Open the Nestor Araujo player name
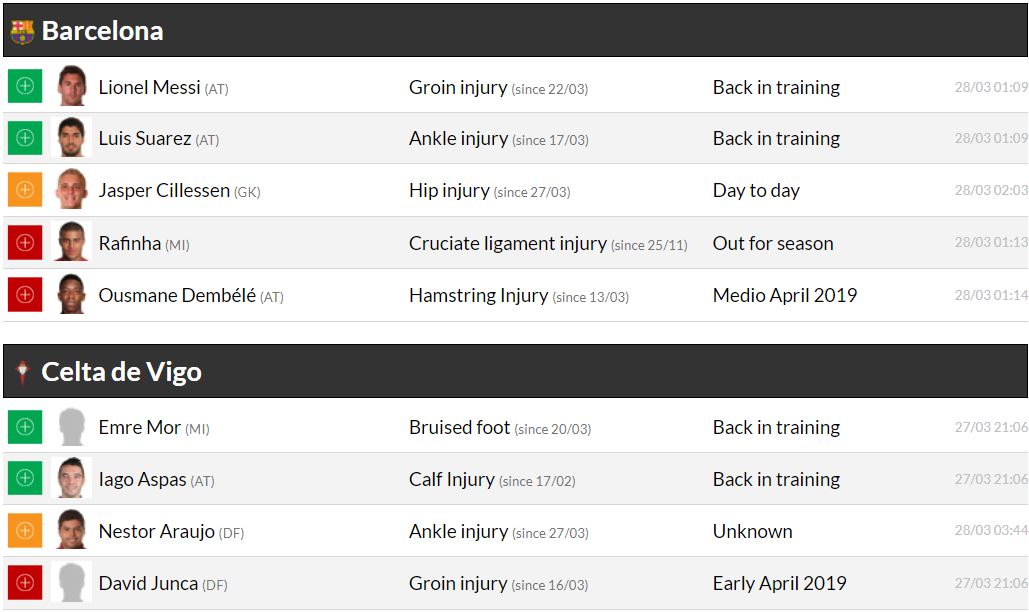The height and width of the screenshot is (612, 1029). click(x=156, y=531)
